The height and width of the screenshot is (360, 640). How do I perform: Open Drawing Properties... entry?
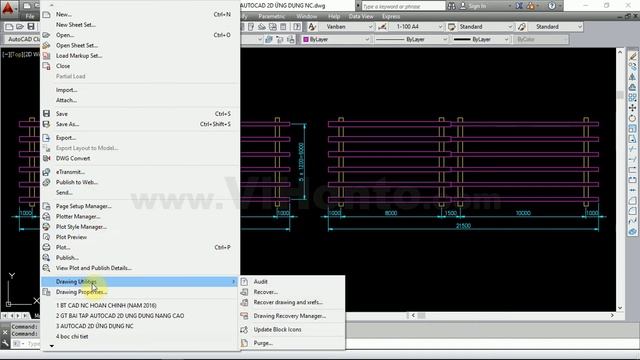coord(139,292)
